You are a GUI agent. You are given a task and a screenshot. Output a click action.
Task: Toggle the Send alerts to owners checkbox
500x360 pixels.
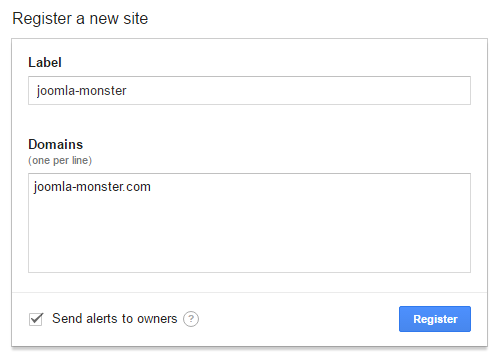coord(36,319)
